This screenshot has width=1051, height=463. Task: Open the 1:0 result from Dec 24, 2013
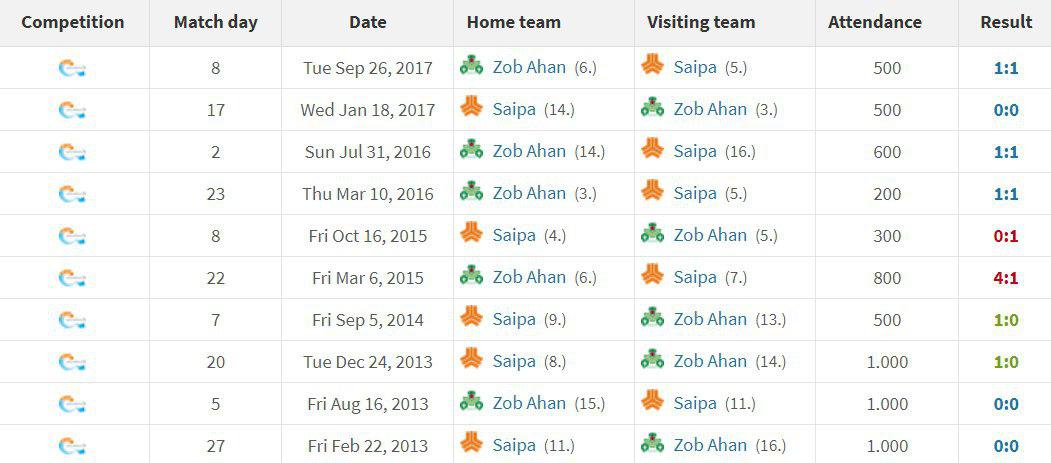[1005, 362]
